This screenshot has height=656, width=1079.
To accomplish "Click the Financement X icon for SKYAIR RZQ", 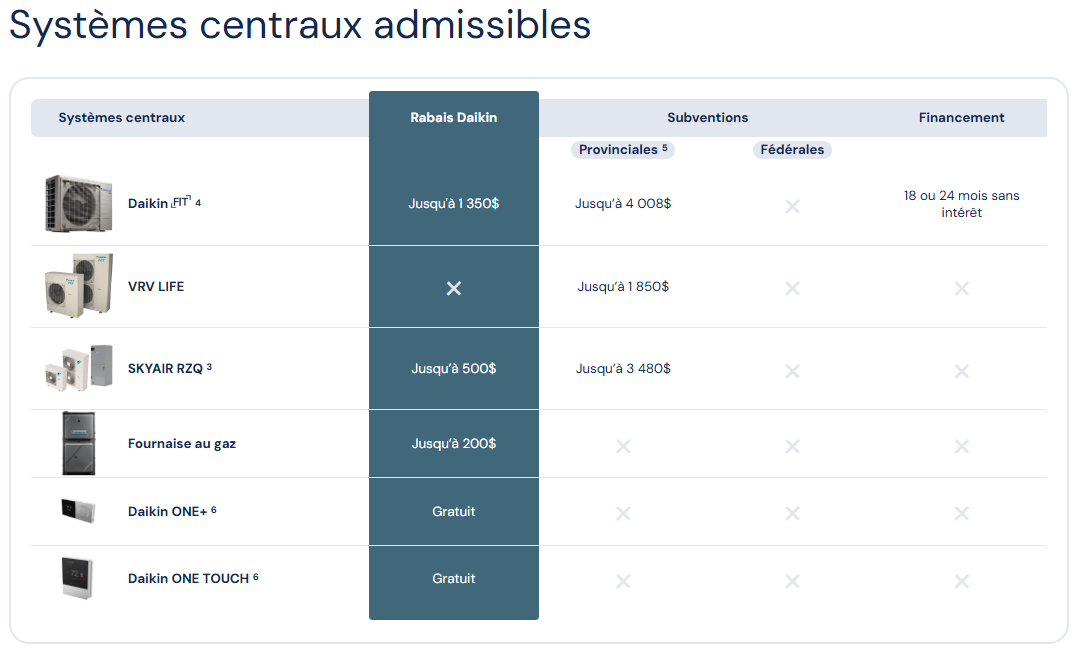I will pos(962,371).
